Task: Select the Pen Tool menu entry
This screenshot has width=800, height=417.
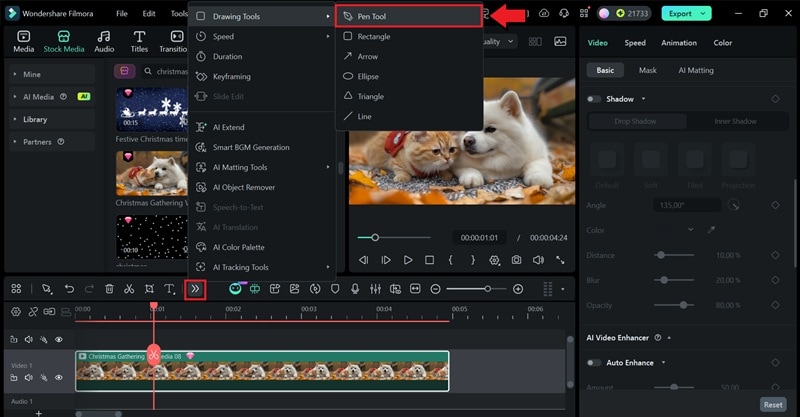Action: coord(409,16)
